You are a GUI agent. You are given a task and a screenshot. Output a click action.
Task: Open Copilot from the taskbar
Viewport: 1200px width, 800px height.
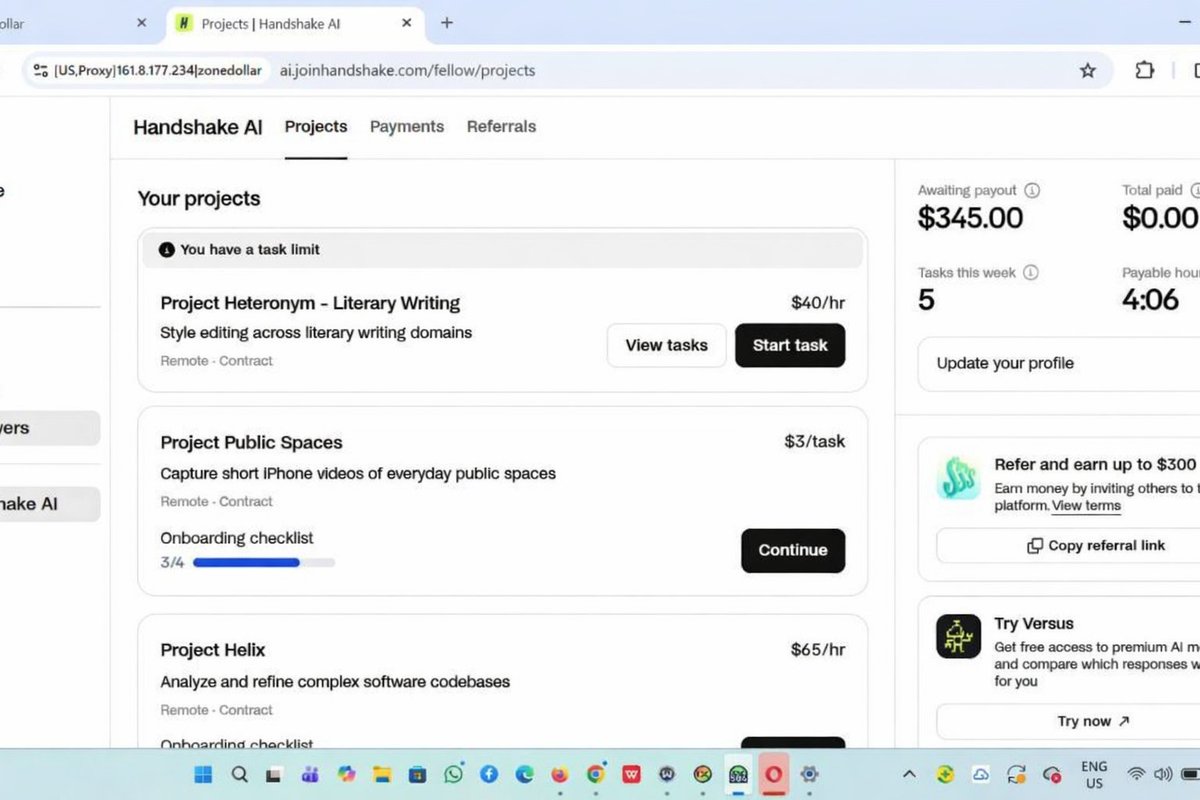click(x=346, y=774)
